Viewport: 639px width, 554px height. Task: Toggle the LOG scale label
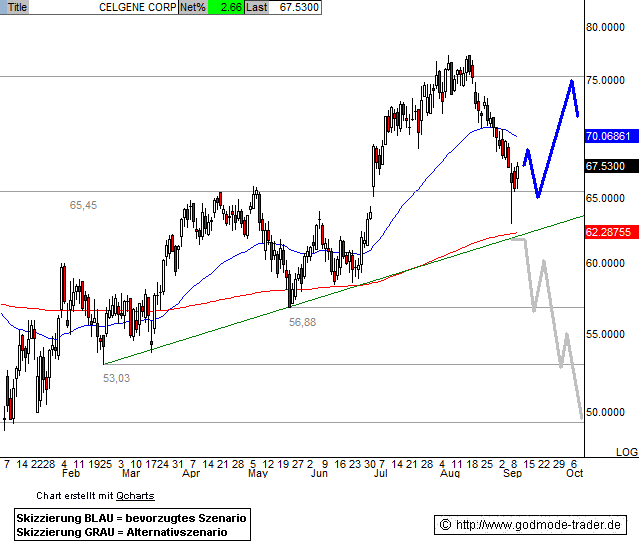point(626,452)
